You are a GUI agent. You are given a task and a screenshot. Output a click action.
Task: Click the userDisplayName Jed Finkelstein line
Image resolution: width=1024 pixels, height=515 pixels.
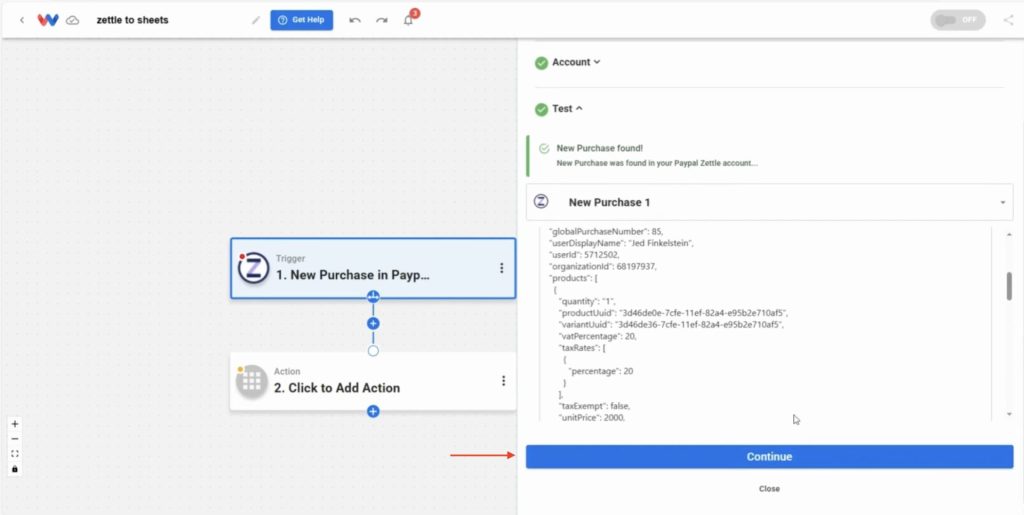point(621,243)
